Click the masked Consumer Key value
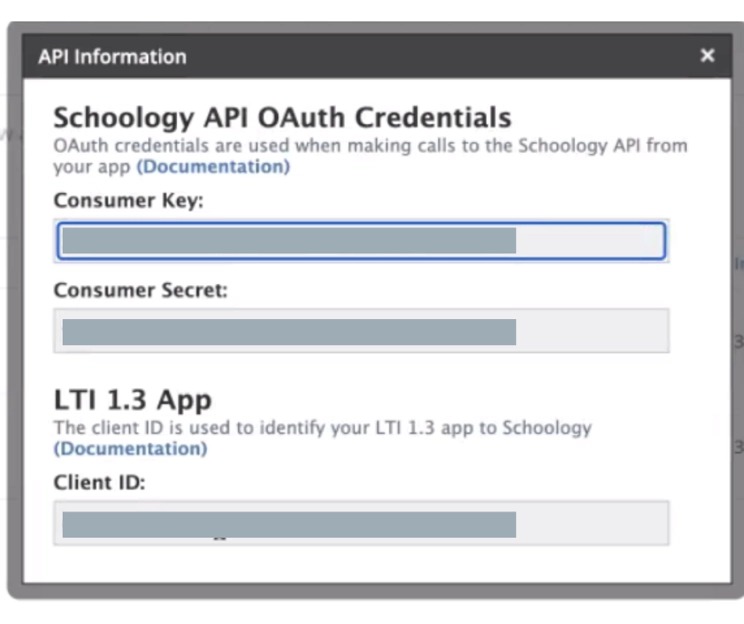 pos(288,241)
